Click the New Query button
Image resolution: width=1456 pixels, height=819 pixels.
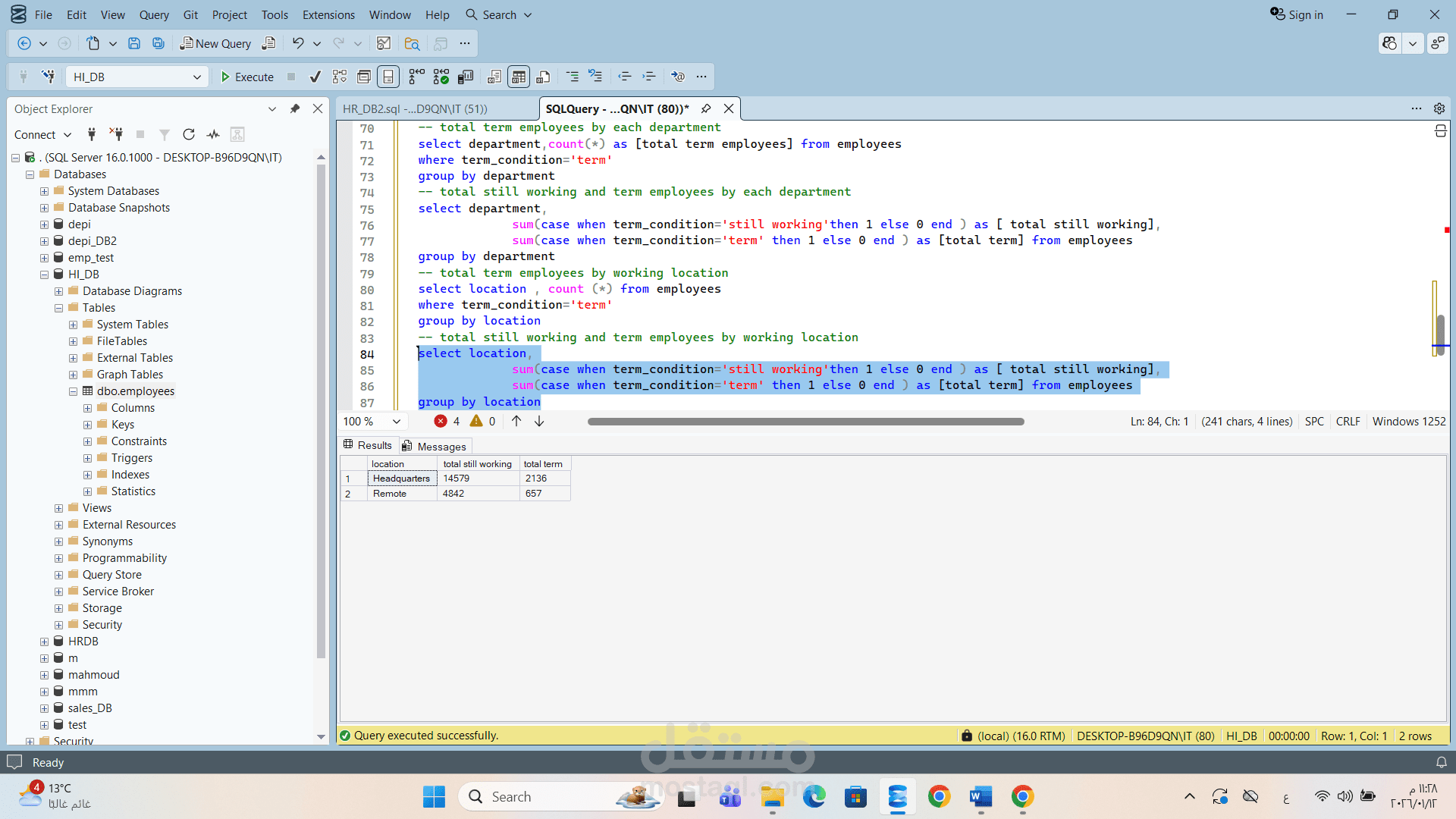(x=215, y=43)
